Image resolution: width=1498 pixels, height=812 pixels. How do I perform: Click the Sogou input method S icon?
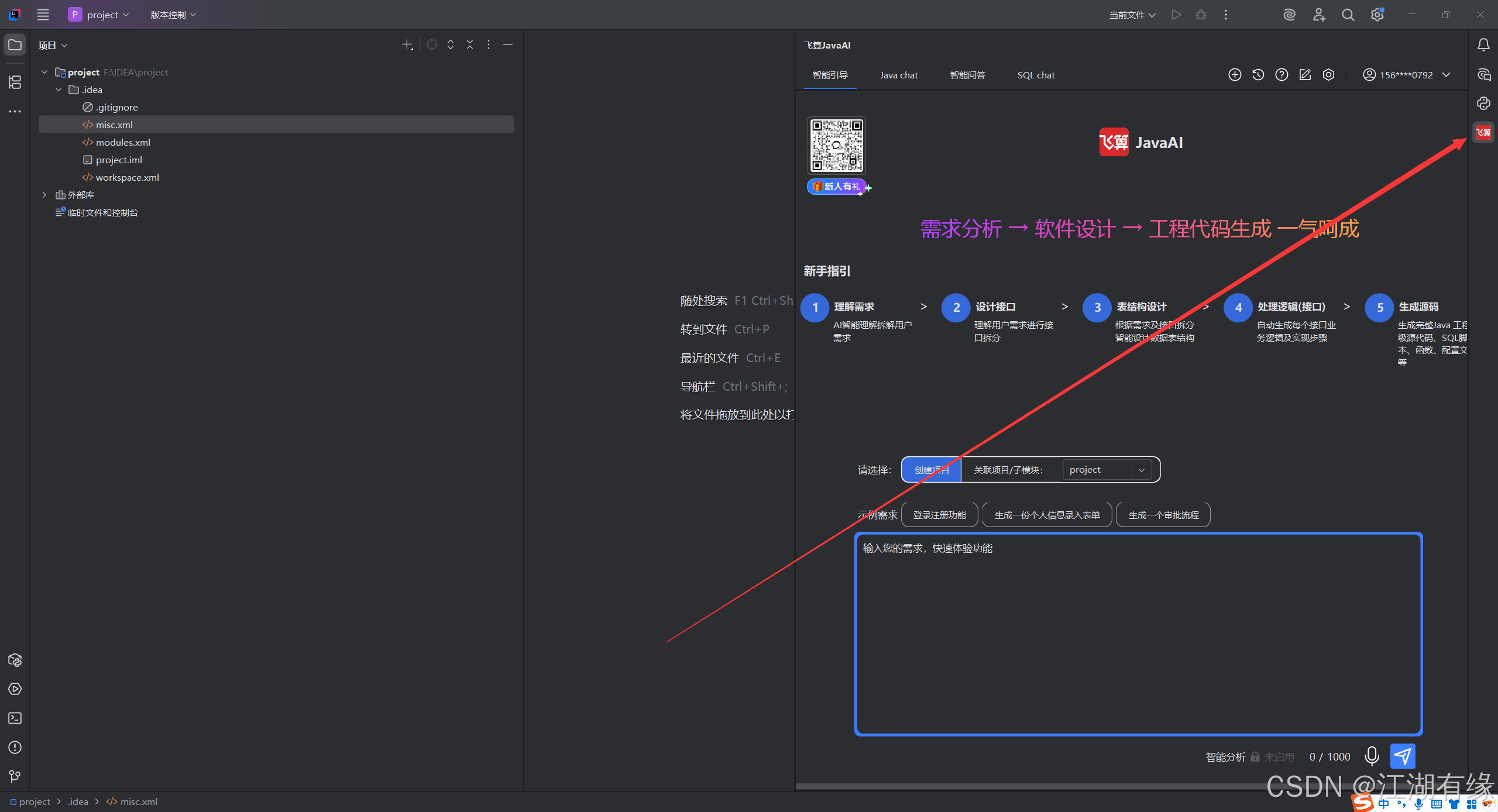pyautogui.click(x=1362, y=803)
